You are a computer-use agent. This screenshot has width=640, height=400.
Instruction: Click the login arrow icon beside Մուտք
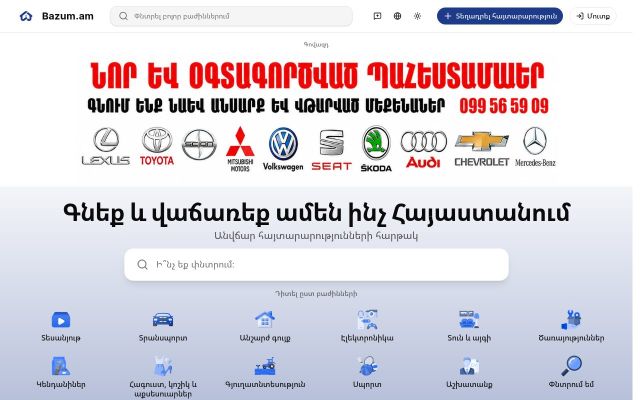click(x=580, y=16)
